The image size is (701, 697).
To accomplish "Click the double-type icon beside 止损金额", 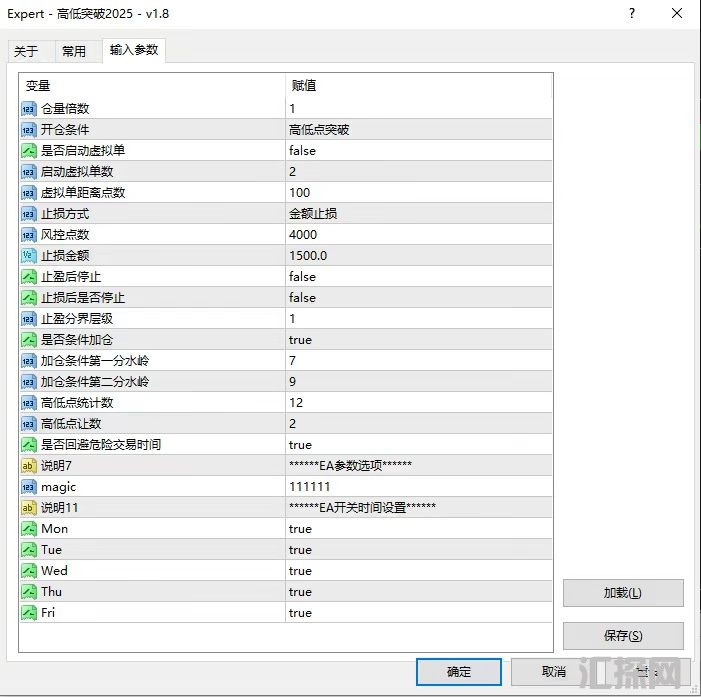I will pos(29,256).
